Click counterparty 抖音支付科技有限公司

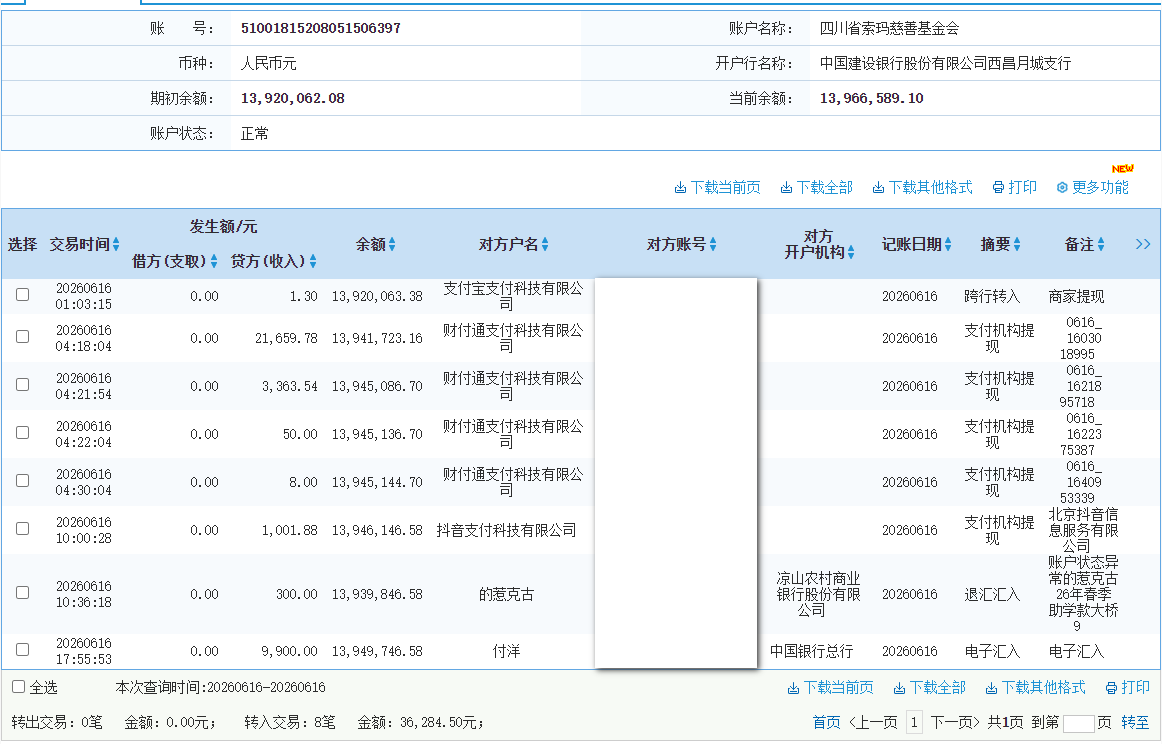click(x=506, y=531)
